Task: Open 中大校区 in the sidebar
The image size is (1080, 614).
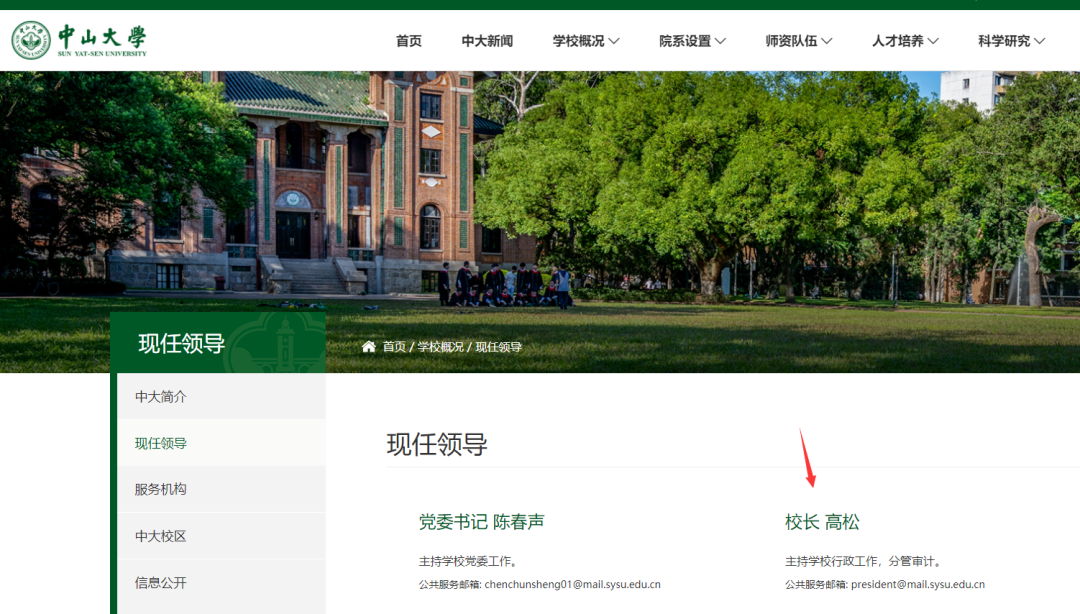Action: (x=221, y=536)
